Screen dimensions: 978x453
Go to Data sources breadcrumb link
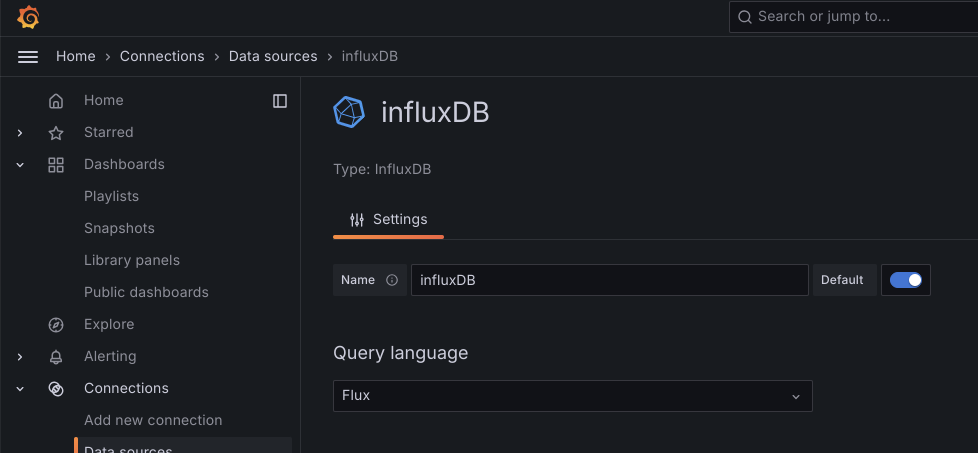point(273,57)
